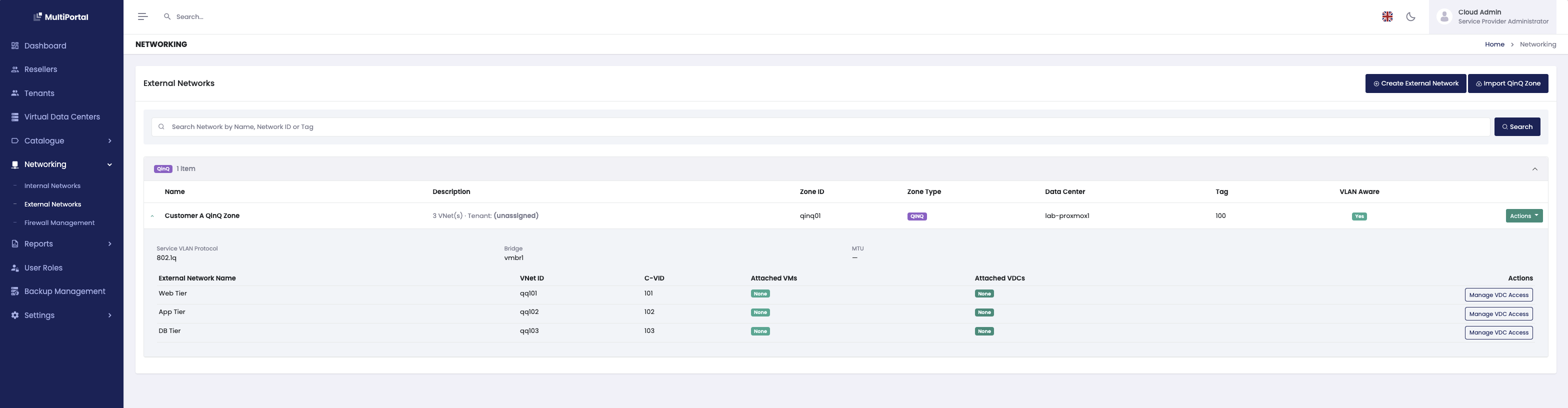
Task: Manage VDC Access for App Tier
Action: point(1498,313)
